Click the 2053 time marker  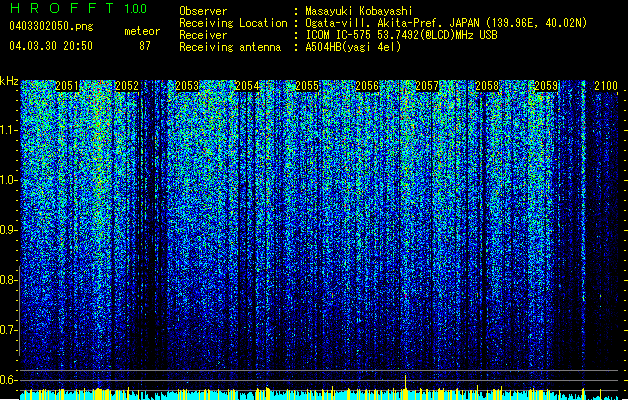pyautogui.click(x=187, y=86)
